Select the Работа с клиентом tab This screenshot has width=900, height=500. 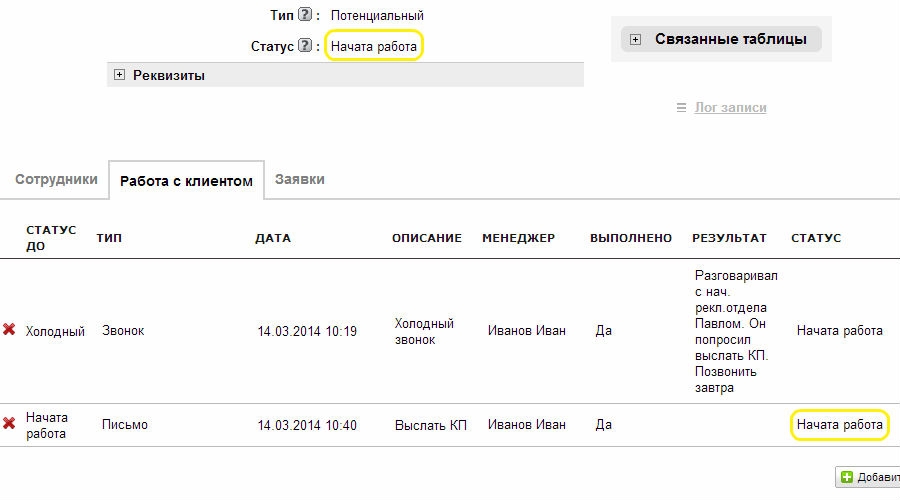pyautogui.click(x=186, y=181)
